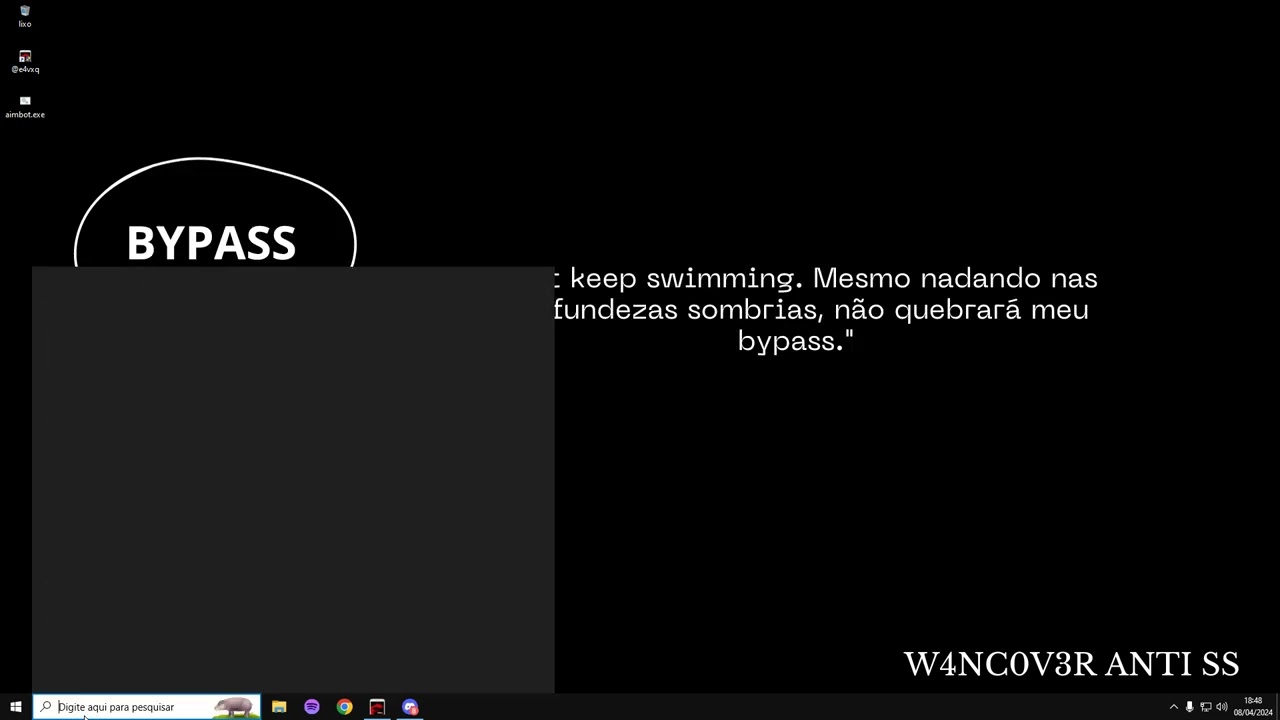Open the volume control in system tray

click(1221, 707)
